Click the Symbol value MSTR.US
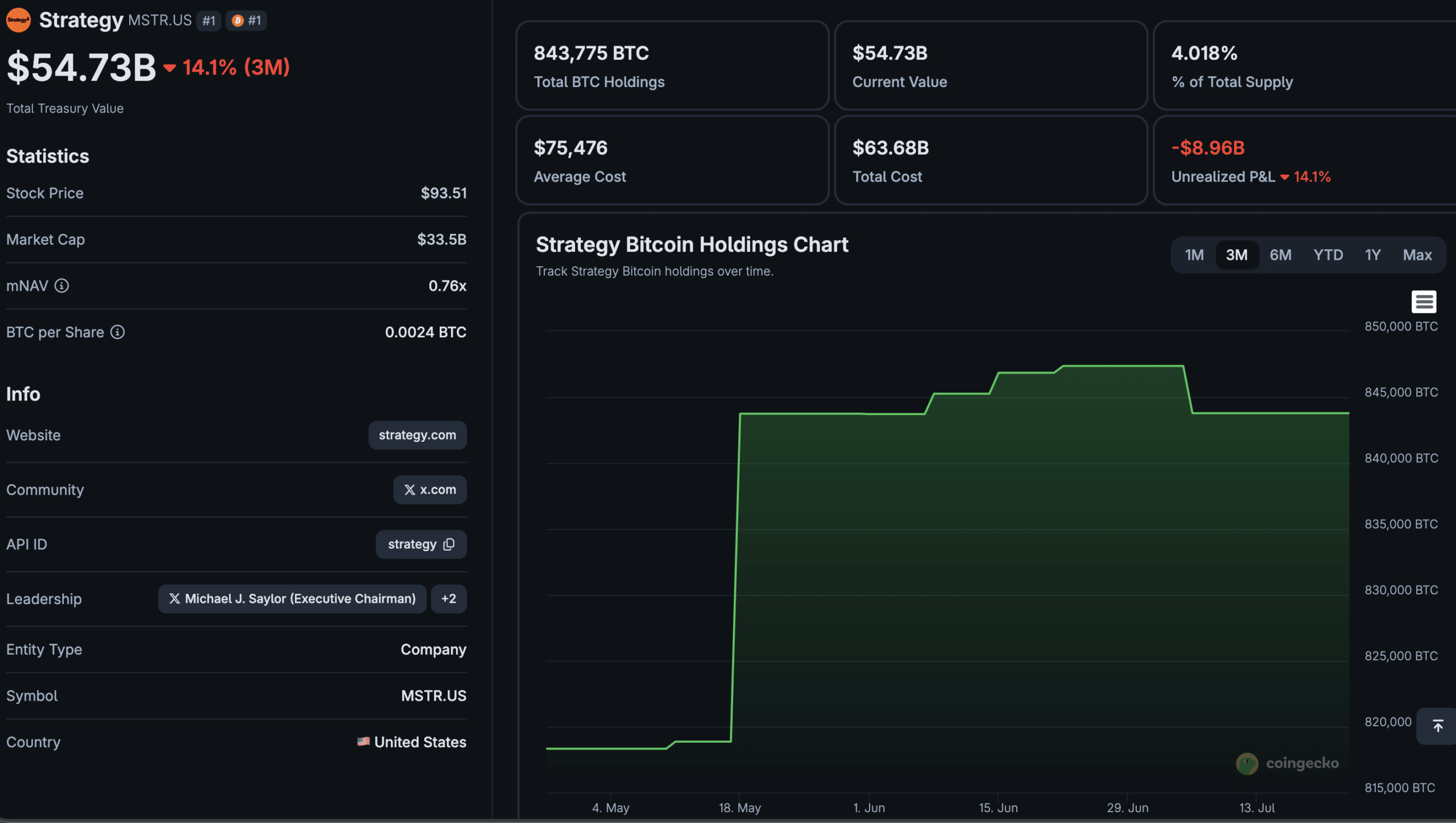Image resolution: width=1456 pixels, height=823 pixels. tap(433, 696)
